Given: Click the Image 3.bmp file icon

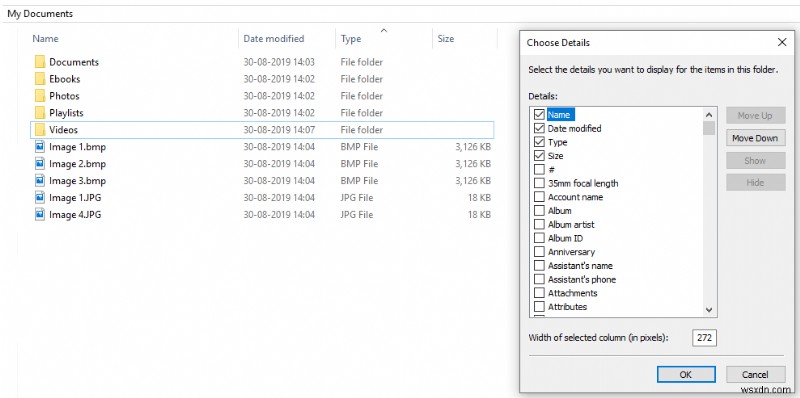Looking at the screenshot, I should pyautogui.click(x=40, y=181).
